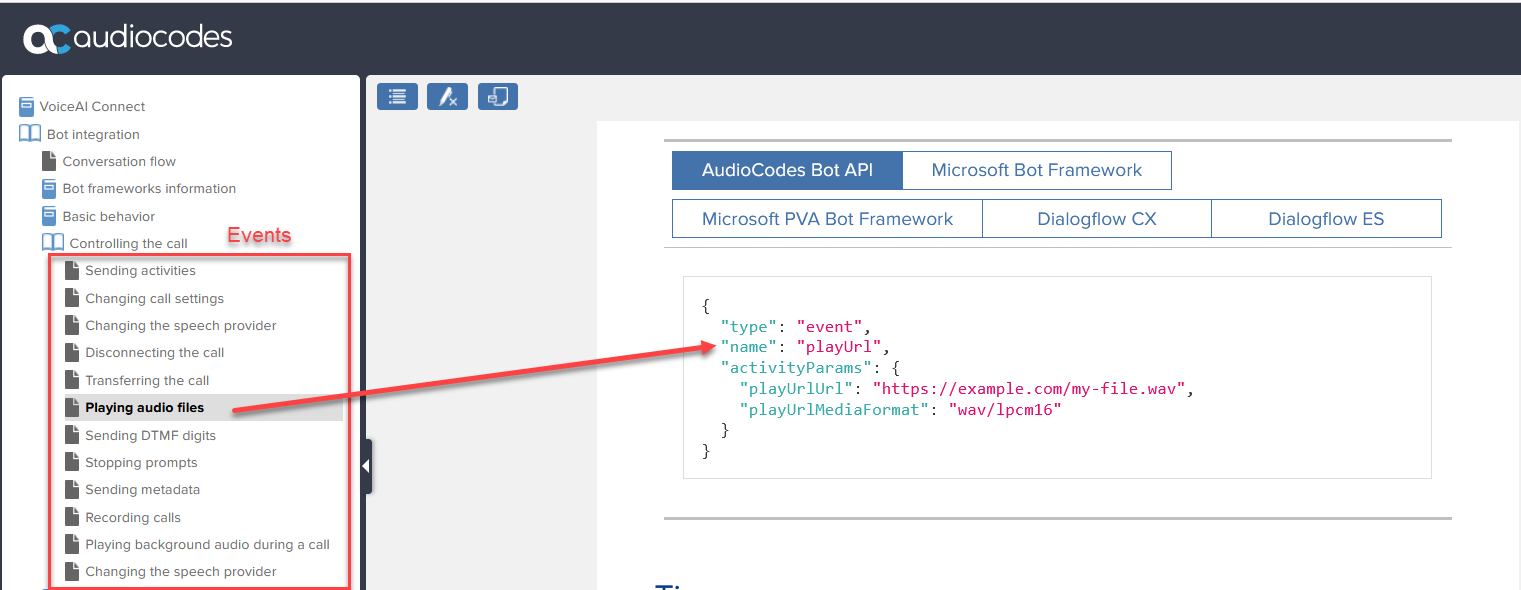Collapse the Controlling the call section
Screen dimensions: 1521x590
pos(52,243)
